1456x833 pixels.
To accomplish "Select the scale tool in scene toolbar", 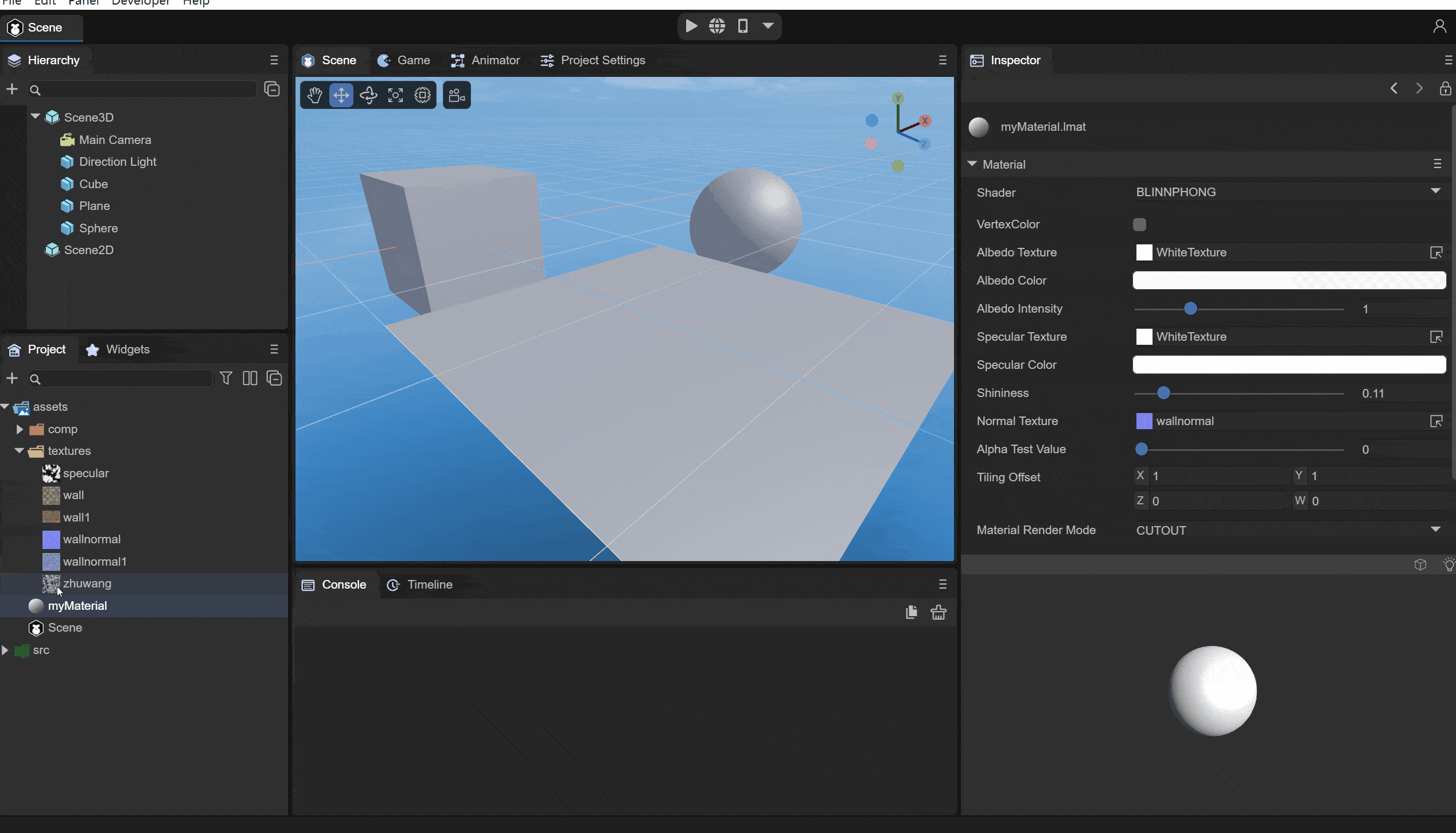I will point(395,95).
